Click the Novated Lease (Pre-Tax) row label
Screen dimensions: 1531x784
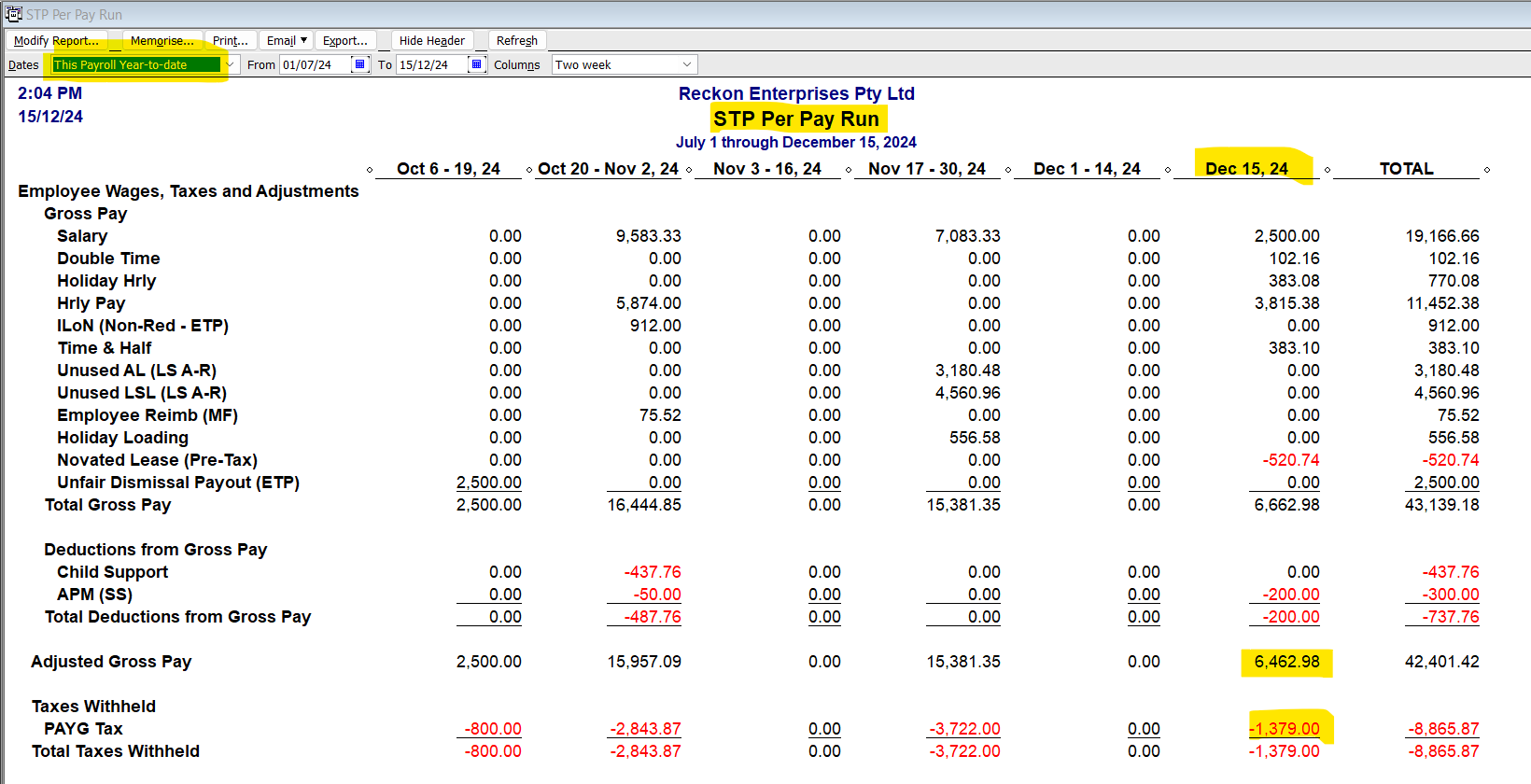click(157, 460)
